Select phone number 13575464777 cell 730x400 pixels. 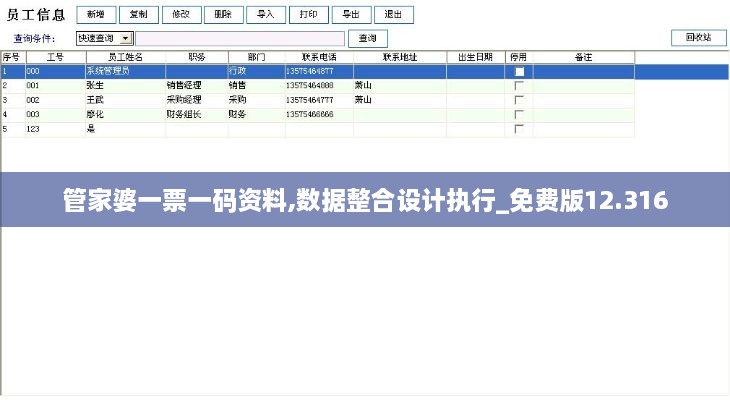tap(319, 100)
